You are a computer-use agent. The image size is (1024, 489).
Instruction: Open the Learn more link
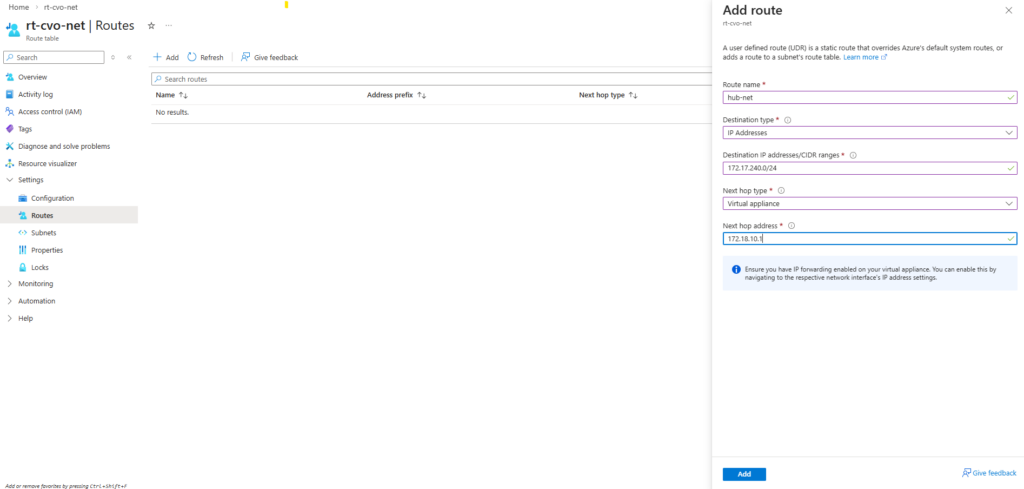click(865, 57)
